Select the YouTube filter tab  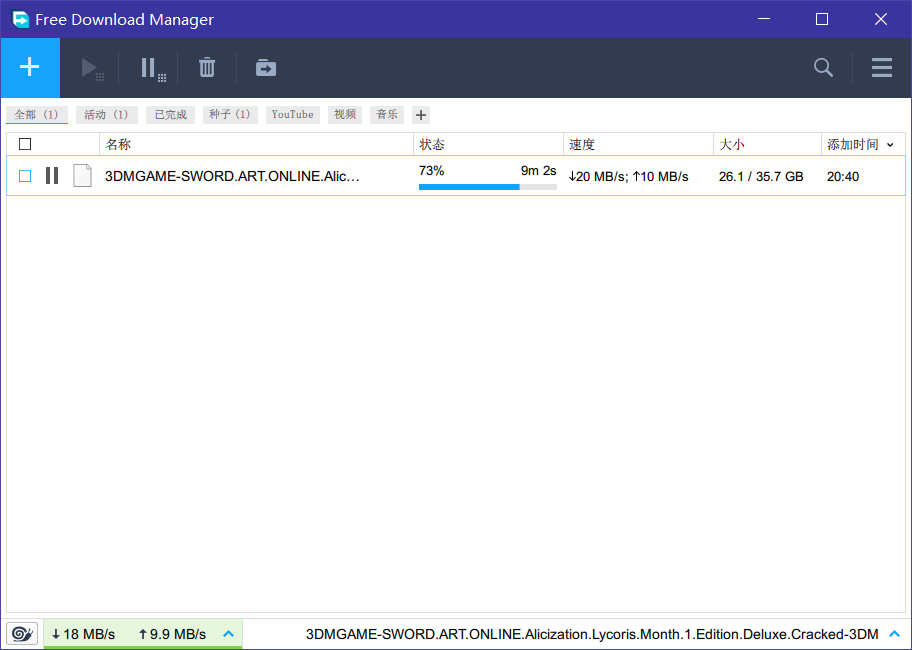coord(293,115)
